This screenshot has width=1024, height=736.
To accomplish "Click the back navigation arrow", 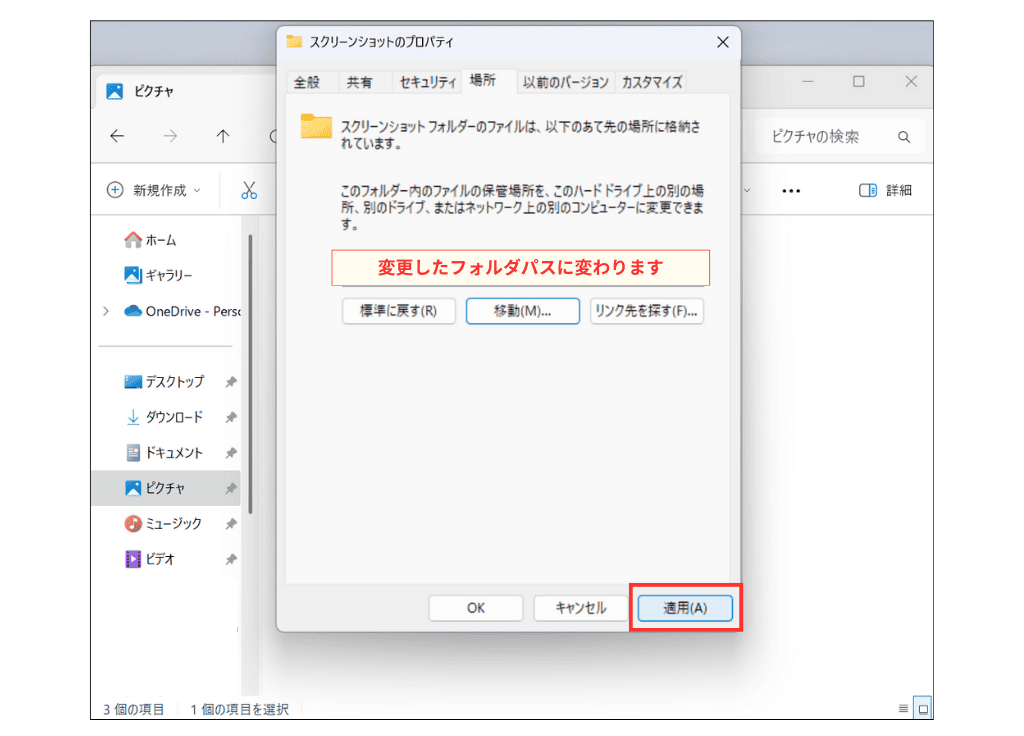I will pyautogui.click(x=117, y=137).
